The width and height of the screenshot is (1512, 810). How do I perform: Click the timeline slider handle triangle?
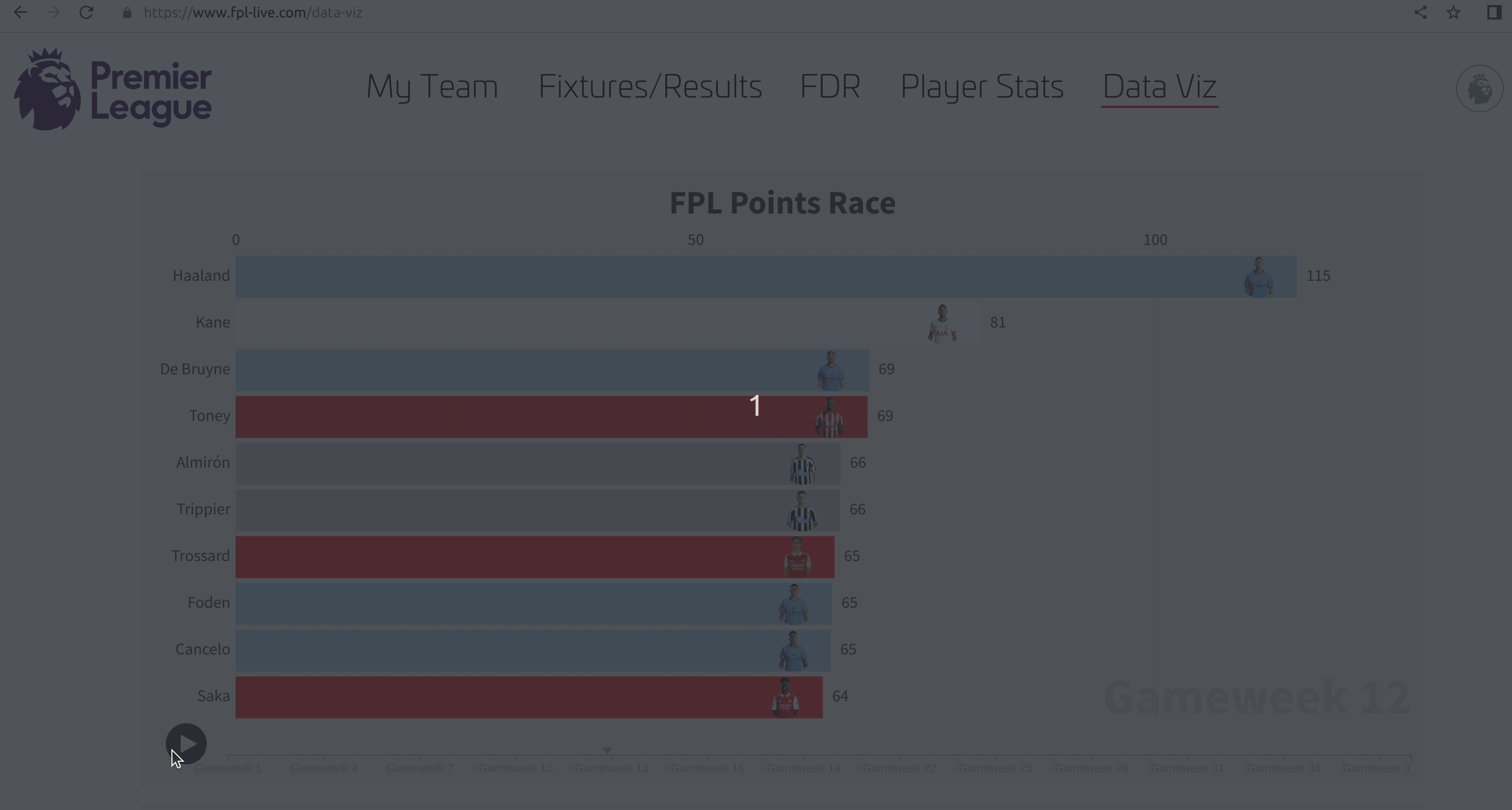(608, 750)
